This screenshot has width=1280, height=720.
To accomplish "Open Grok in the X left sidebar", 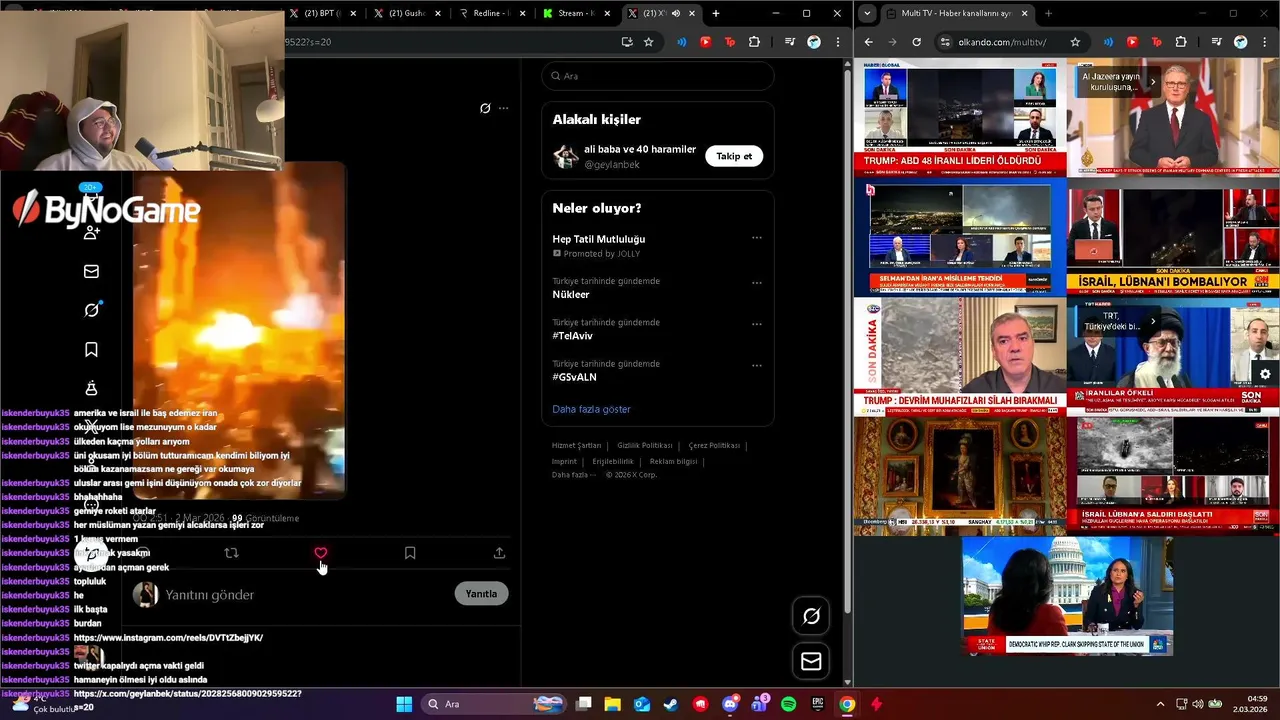I will (91, 310).
